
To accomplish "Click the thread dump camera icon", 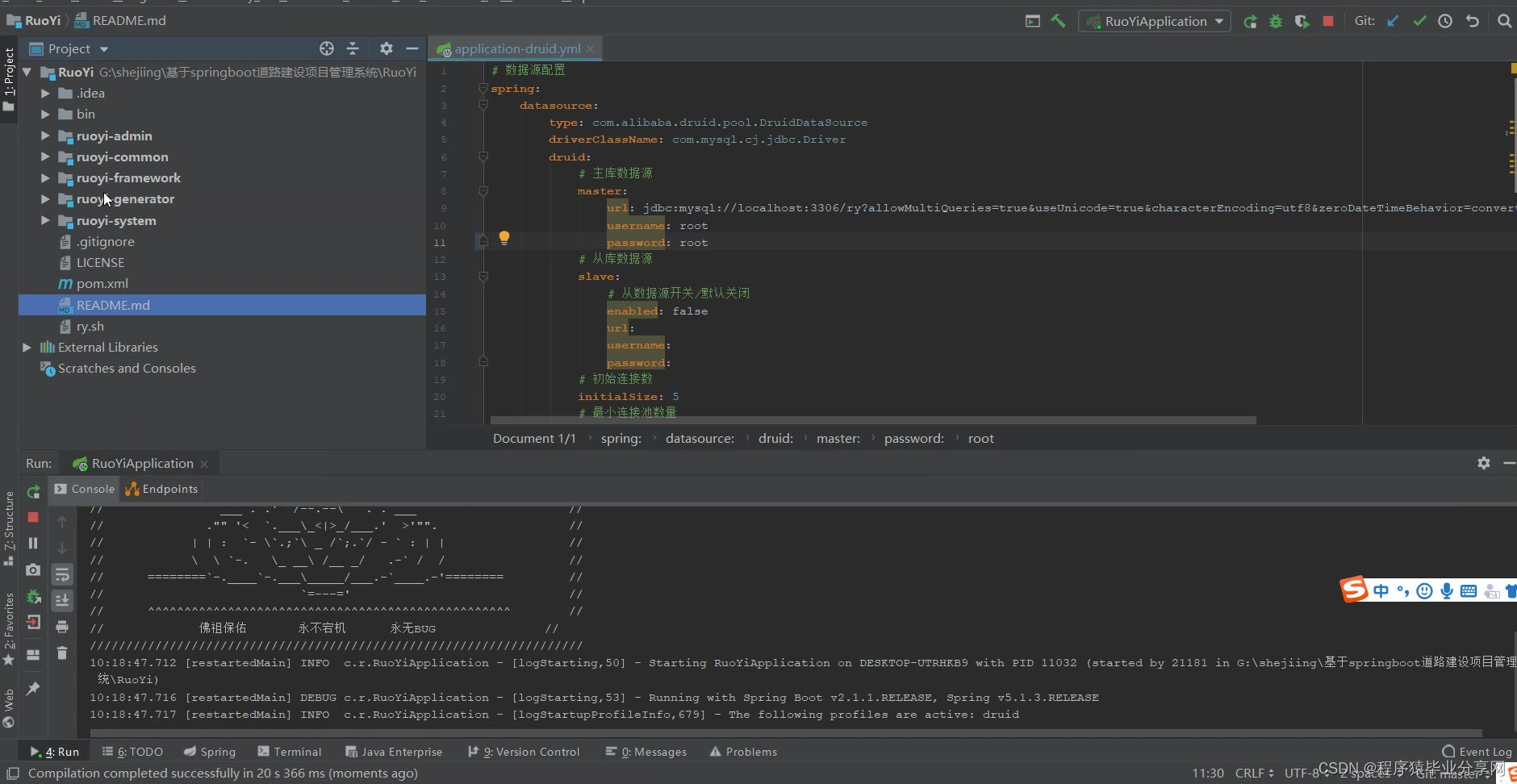I will 33,569.
